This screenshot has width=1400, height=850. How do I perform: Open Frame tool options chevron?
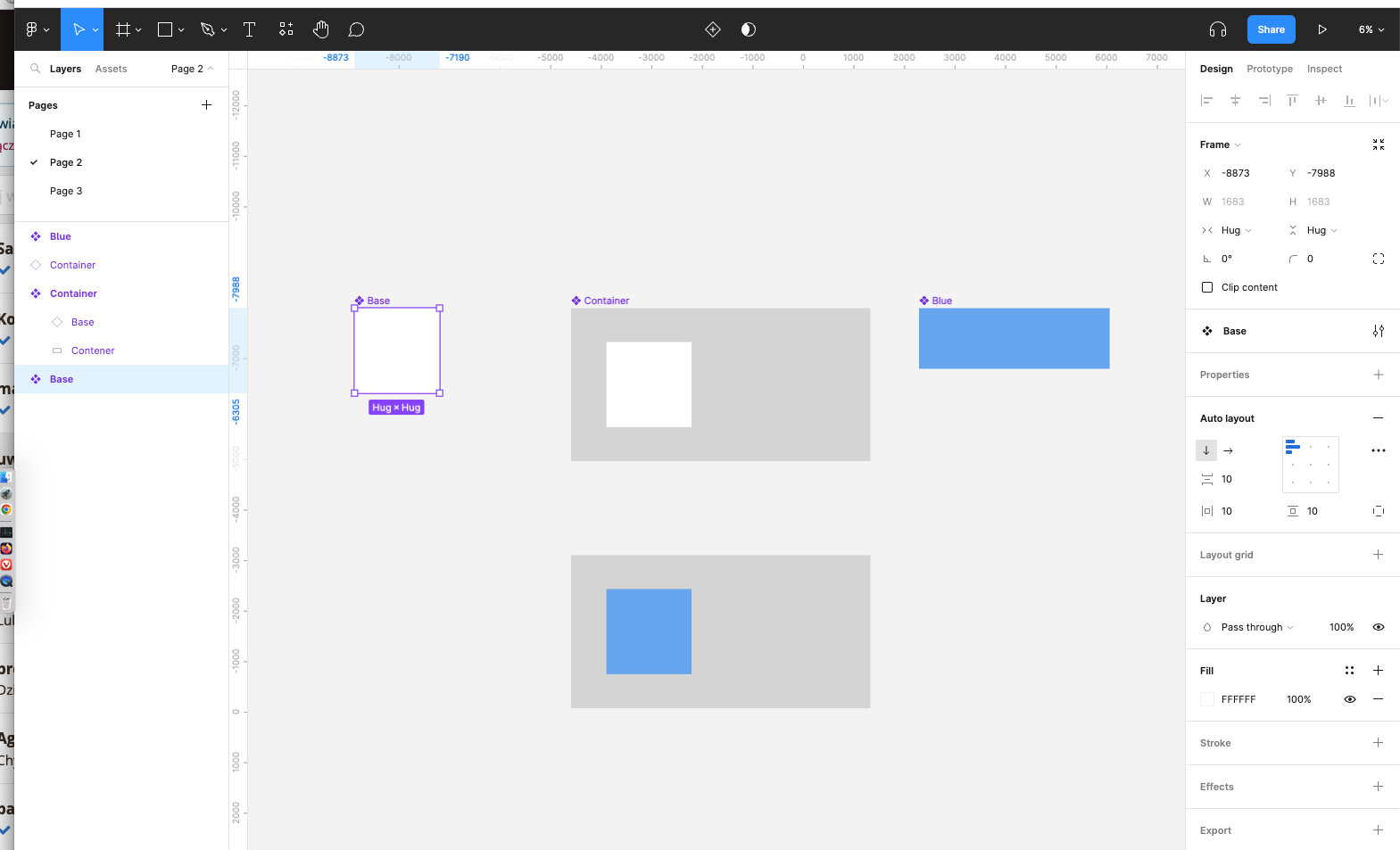[x=139, y=29]
